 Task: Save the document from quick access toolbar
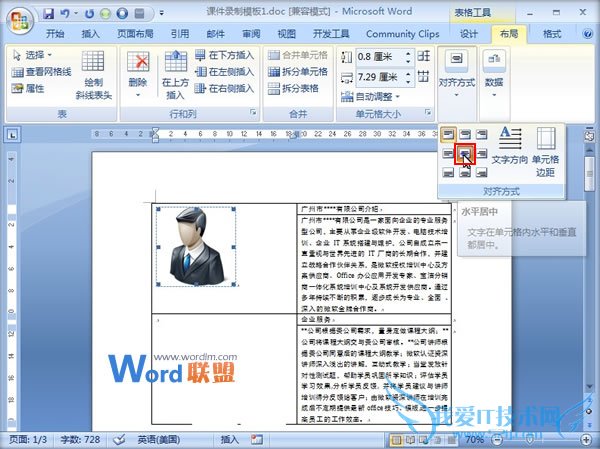[x=49, y=14]
